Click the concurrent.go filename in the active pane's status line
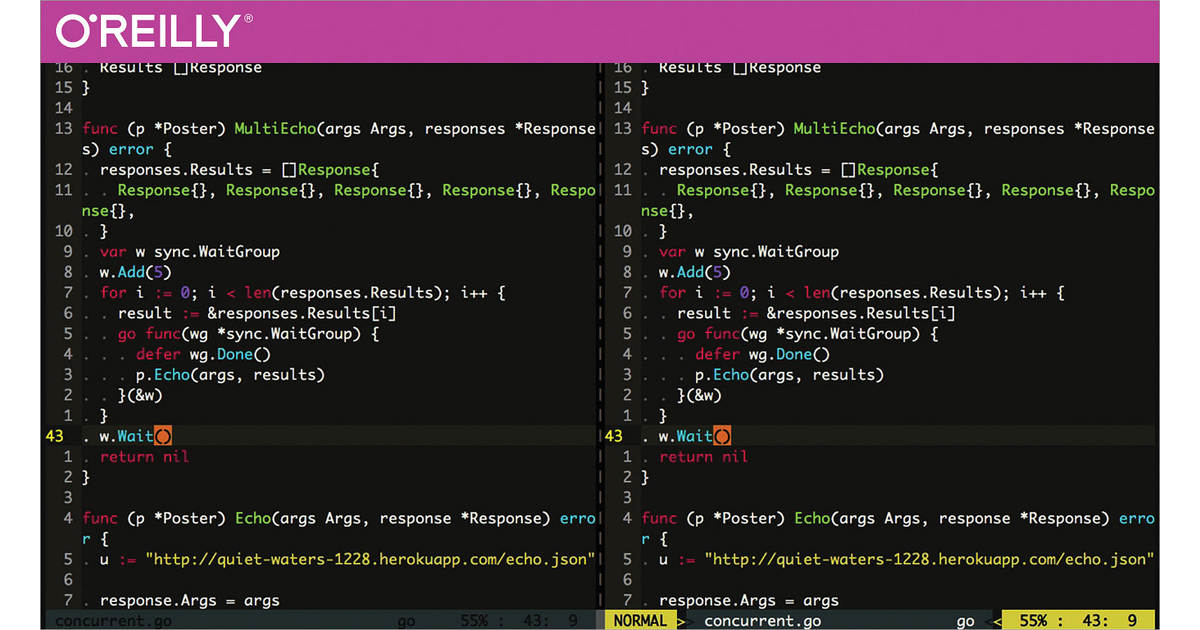The width and height of the screenshot is (1200, 630). [x=762, y=621]
